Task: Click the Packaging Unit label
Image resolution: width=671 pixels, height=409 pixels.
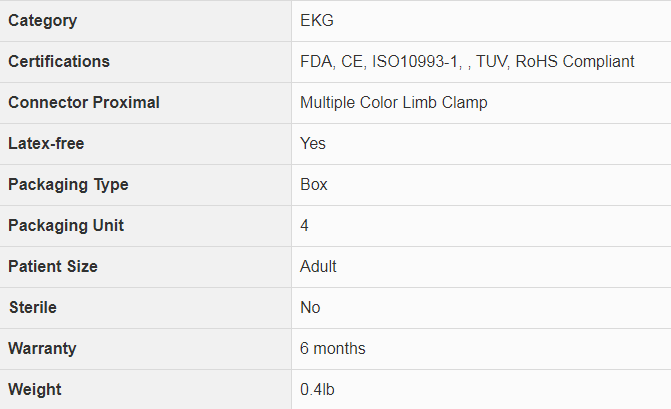Action: click(x=66, y=226)
